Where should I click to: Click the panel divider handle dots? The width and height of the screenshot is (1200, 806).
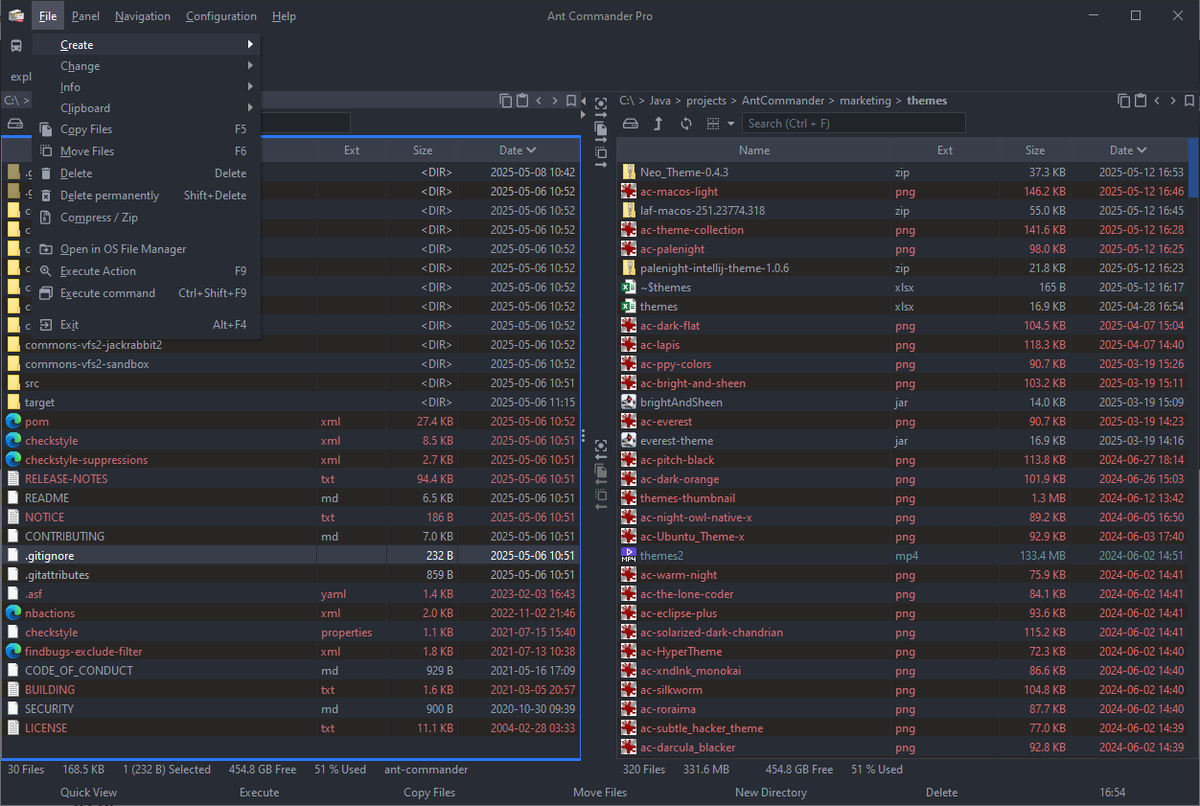[x=583, y=435]
